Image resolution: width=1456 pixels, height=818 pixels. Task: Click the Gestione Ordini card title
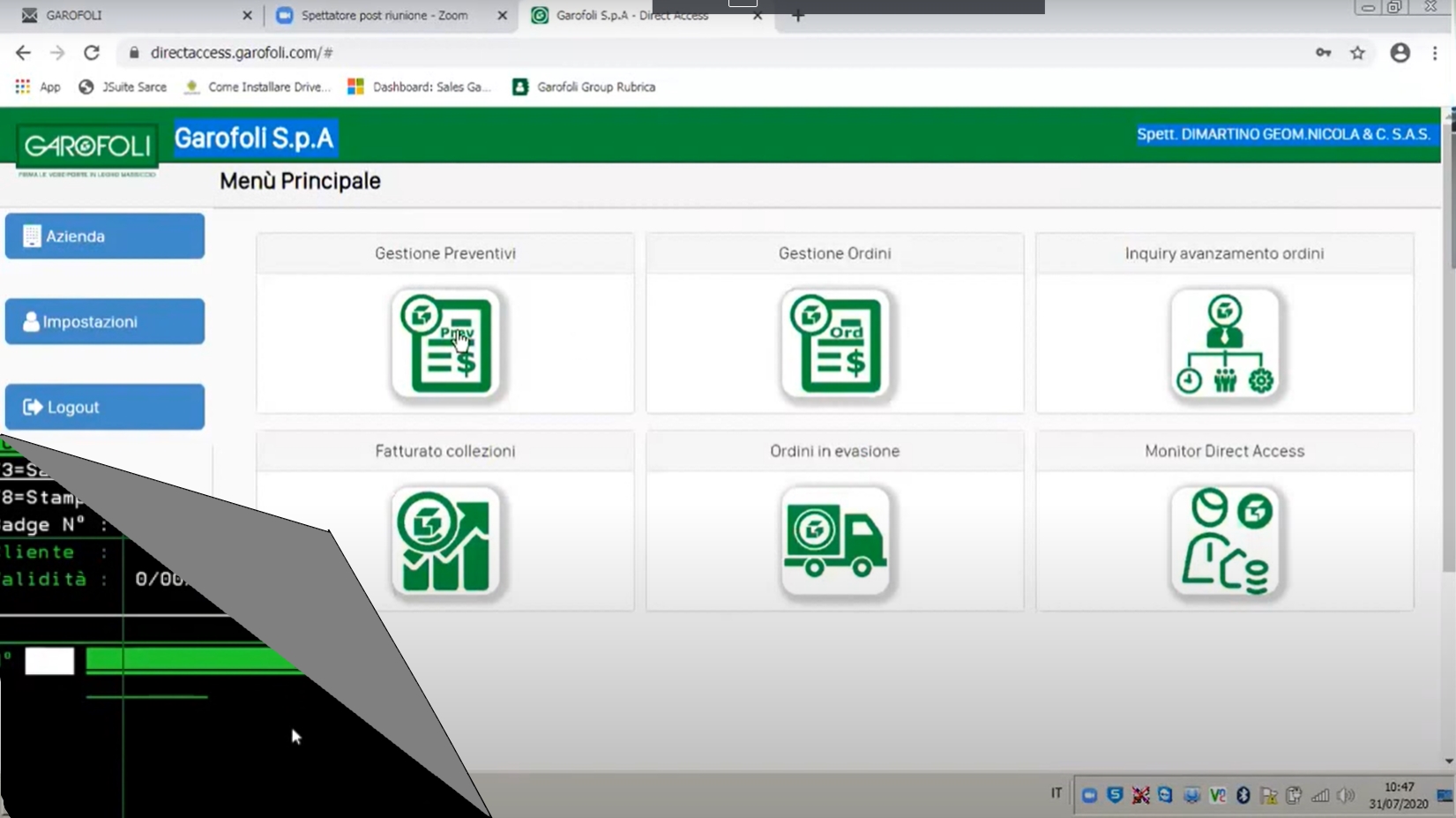pos(835,253)
